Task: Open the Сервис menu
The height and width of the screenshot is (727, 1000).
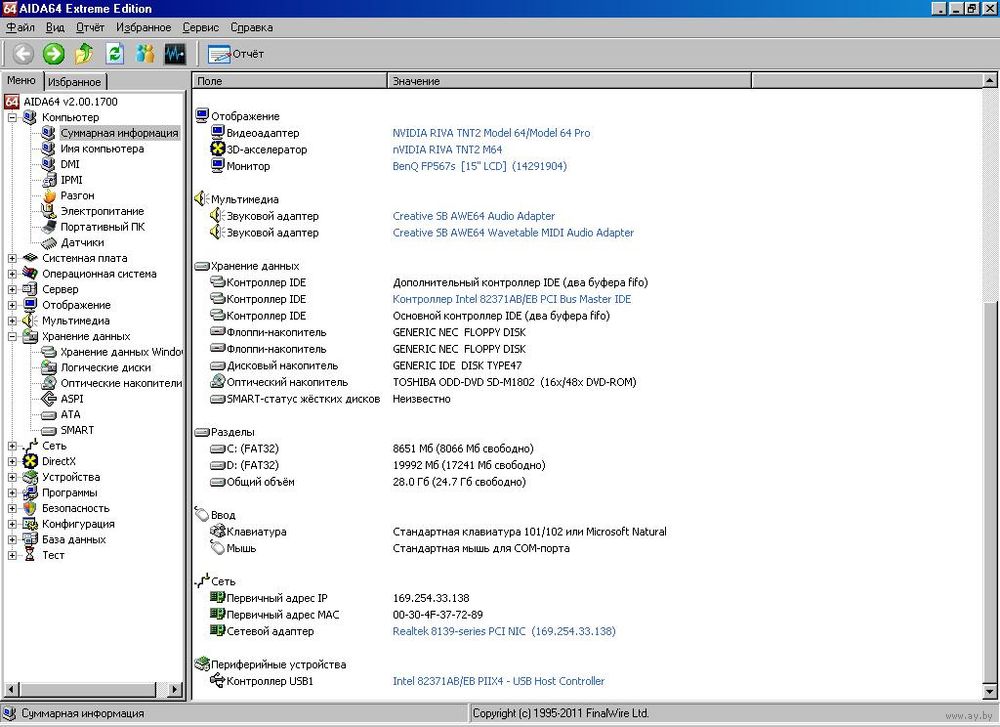Action: tap(200, 28)
